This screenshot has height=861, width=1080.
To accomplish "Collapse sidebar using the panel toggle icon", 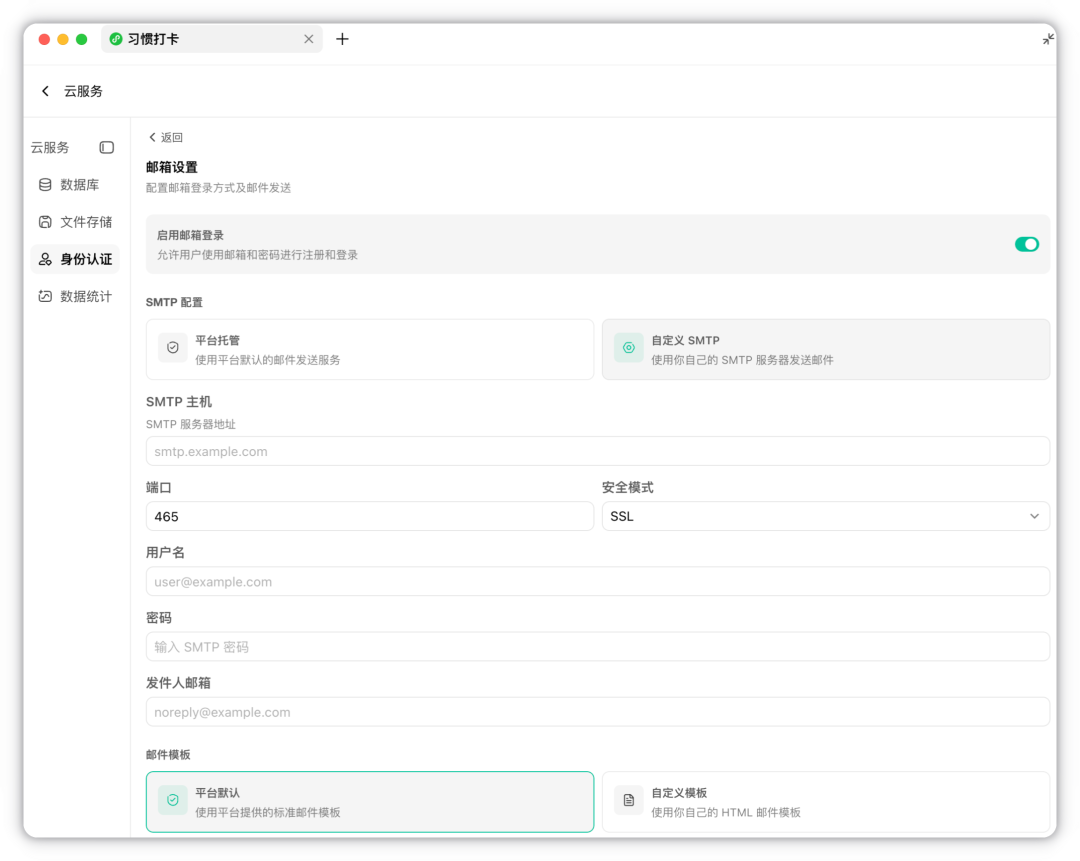I will click(107, 147).
